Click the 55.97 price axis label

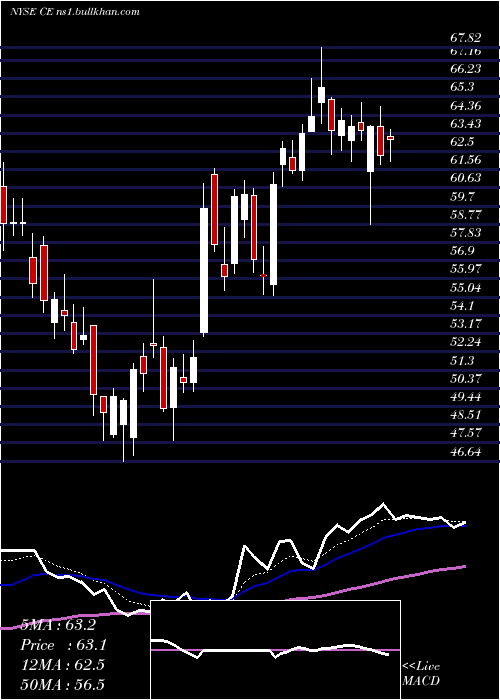tap(466, 269)
